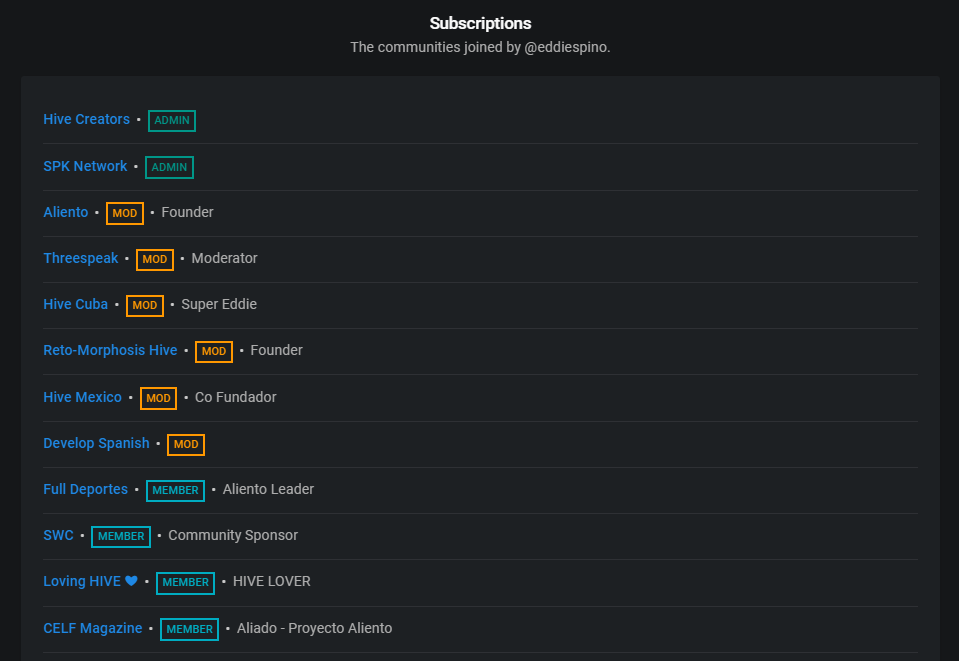Click the MEMBER badge beside Full Deportes

click(x=176, y=490)
